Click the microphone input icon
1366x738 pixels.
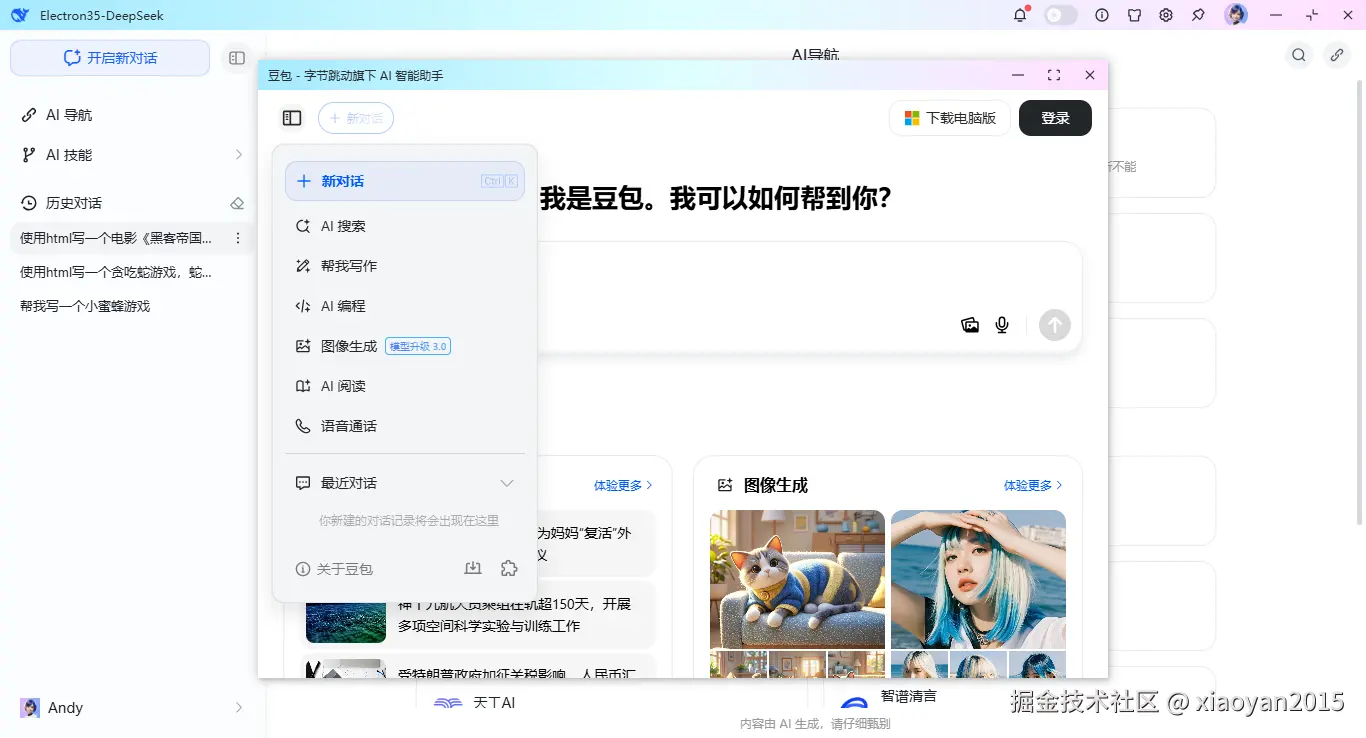click(x=1001, y=324)
